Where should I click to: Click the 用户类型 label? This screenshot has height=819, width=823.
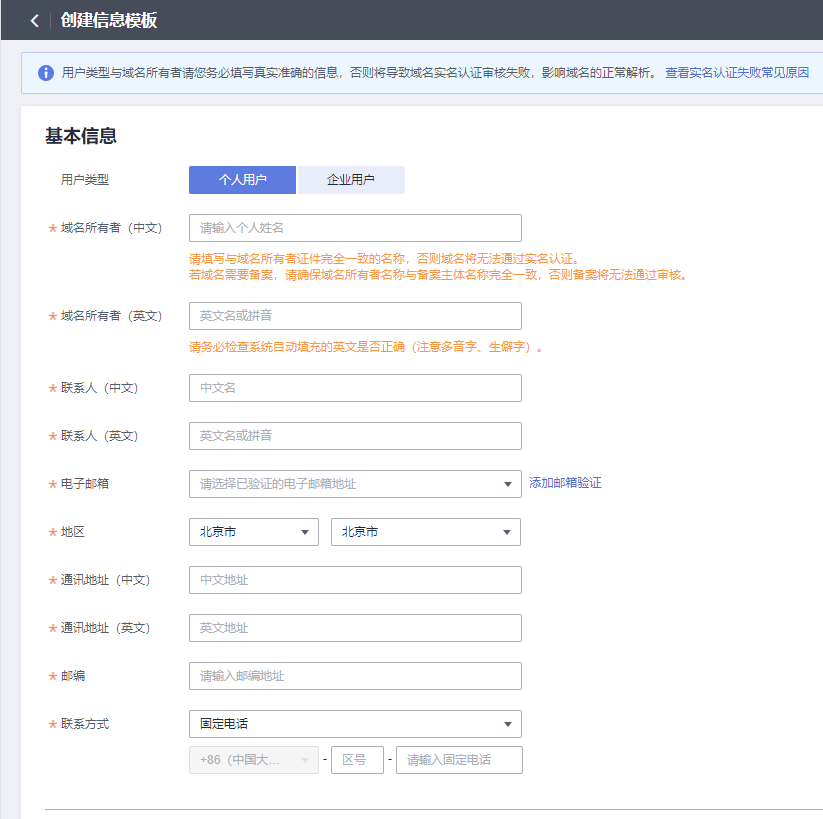[x=85, y=180]
